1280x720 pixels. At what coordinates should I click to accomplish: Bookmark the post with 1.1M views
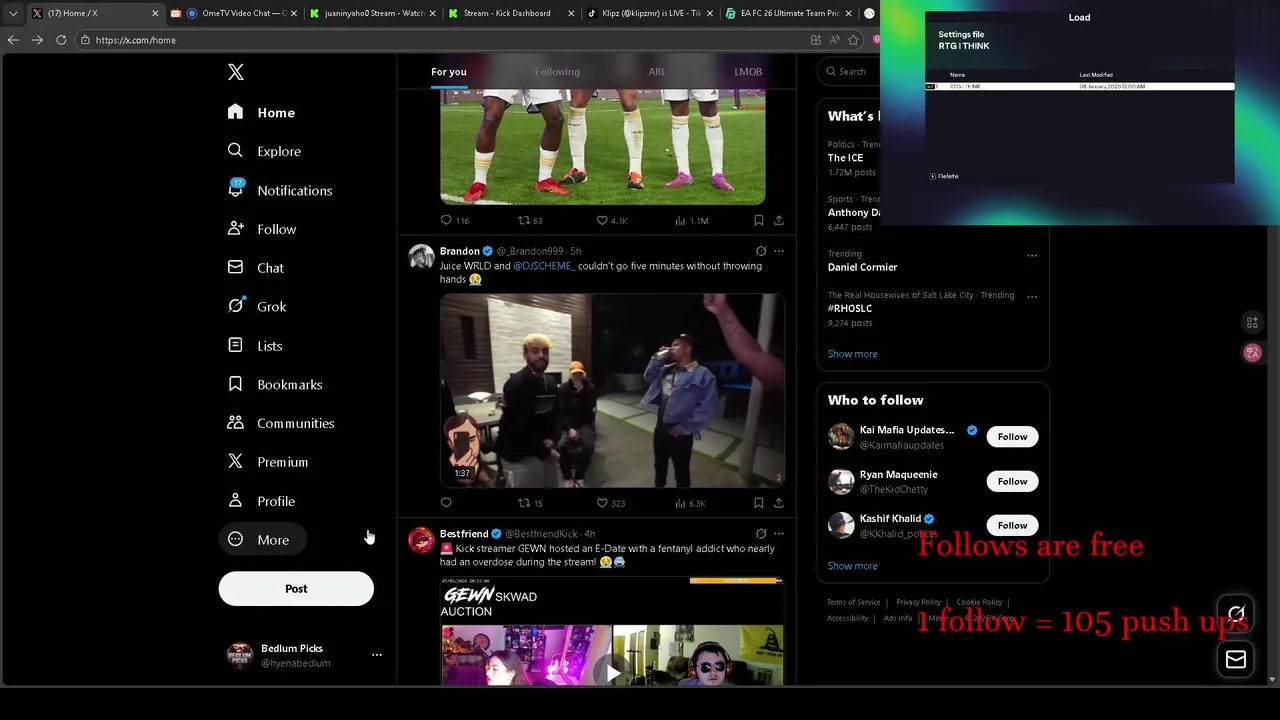(x=758, y=220)
